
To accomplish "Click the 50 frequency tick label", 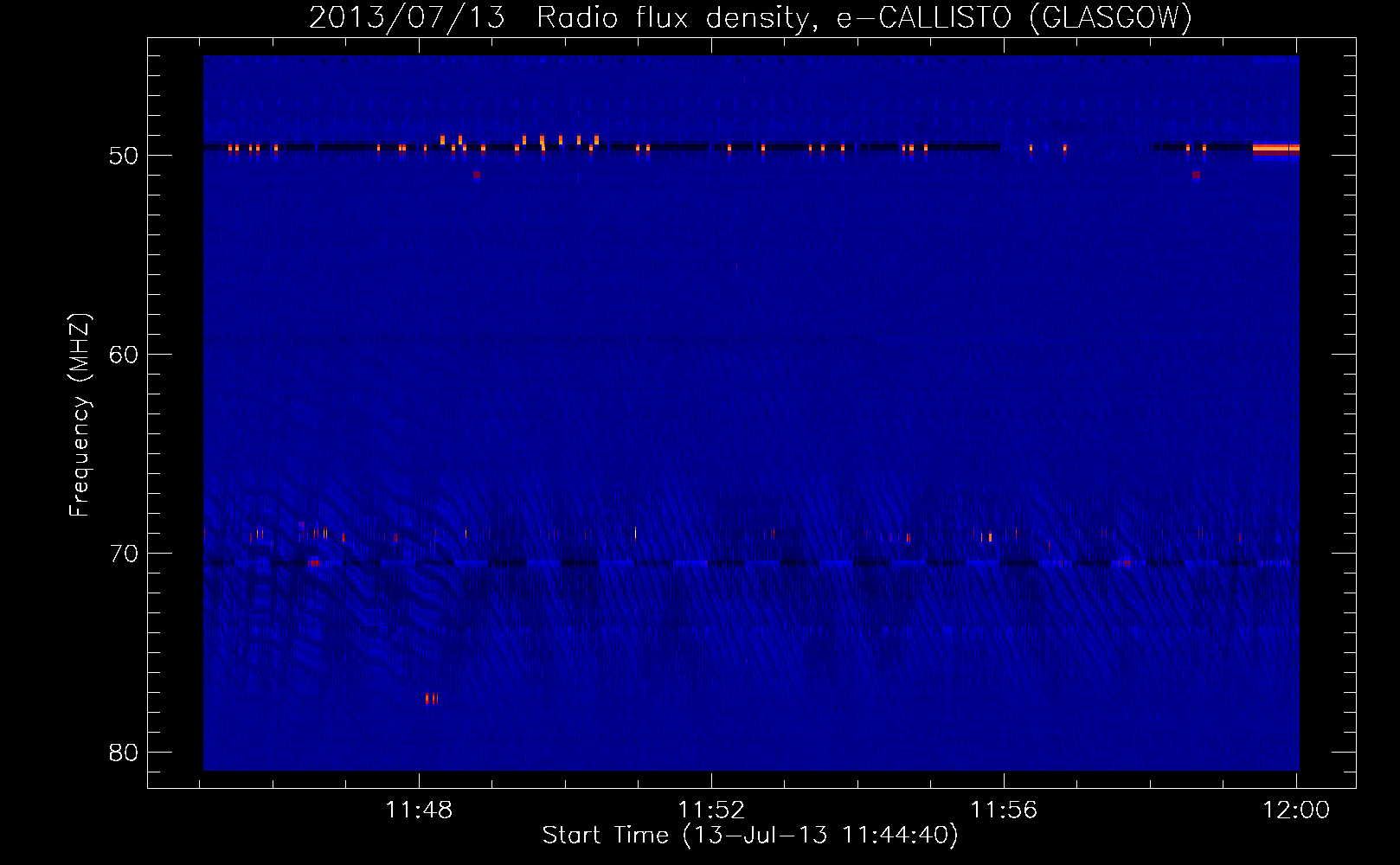I will pos(124,156).
